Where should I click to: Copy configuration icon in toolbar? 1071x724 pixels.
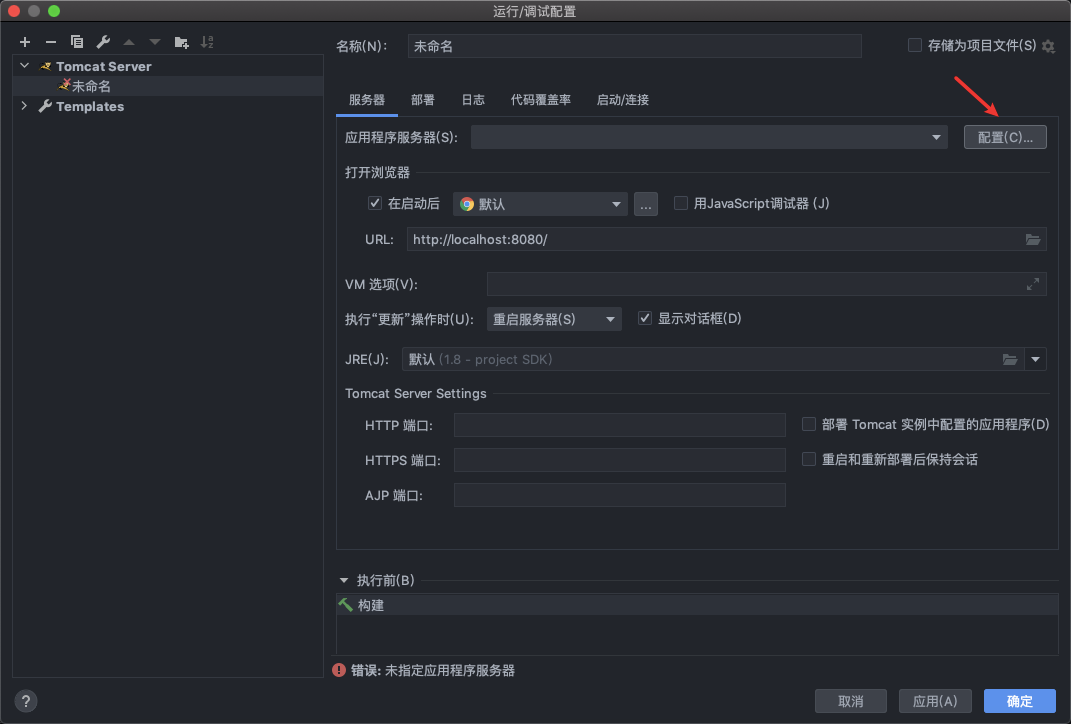coord(76,42)
